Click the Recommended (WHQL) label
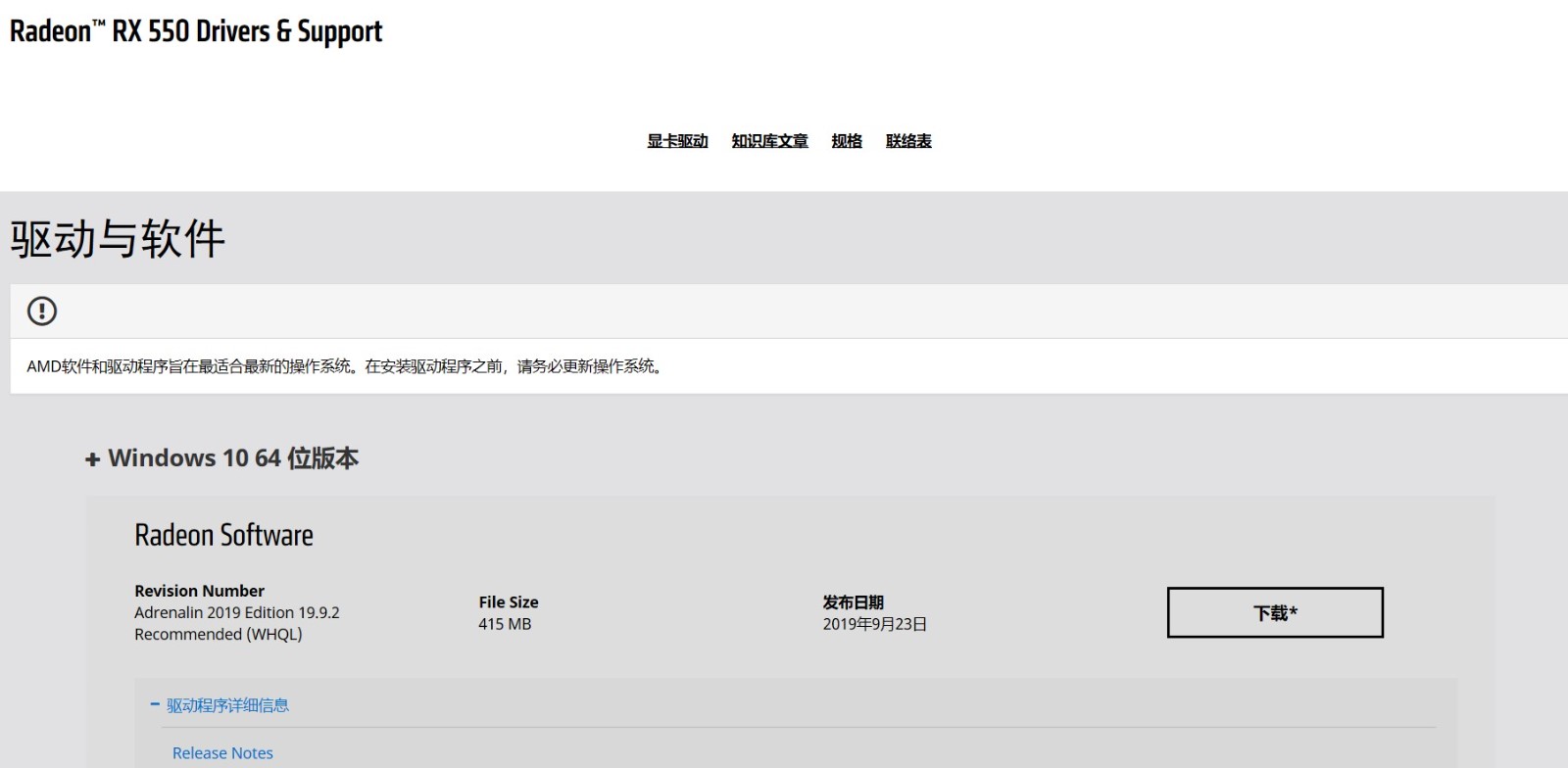Image resolution: width=1568 pixels, height=768 pixels. point(219,634)
